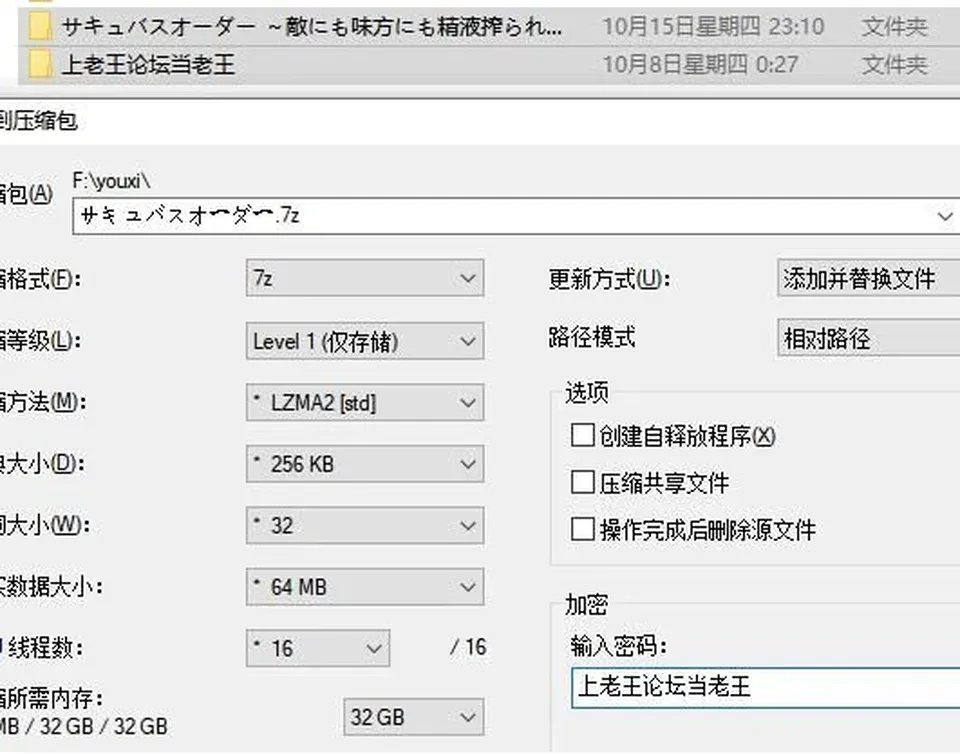This screenshot has width=960, height=754.
Task: Click 文件夹 type in the 10月8日 row
Action: pyautogui.click(x=894, y=64)
